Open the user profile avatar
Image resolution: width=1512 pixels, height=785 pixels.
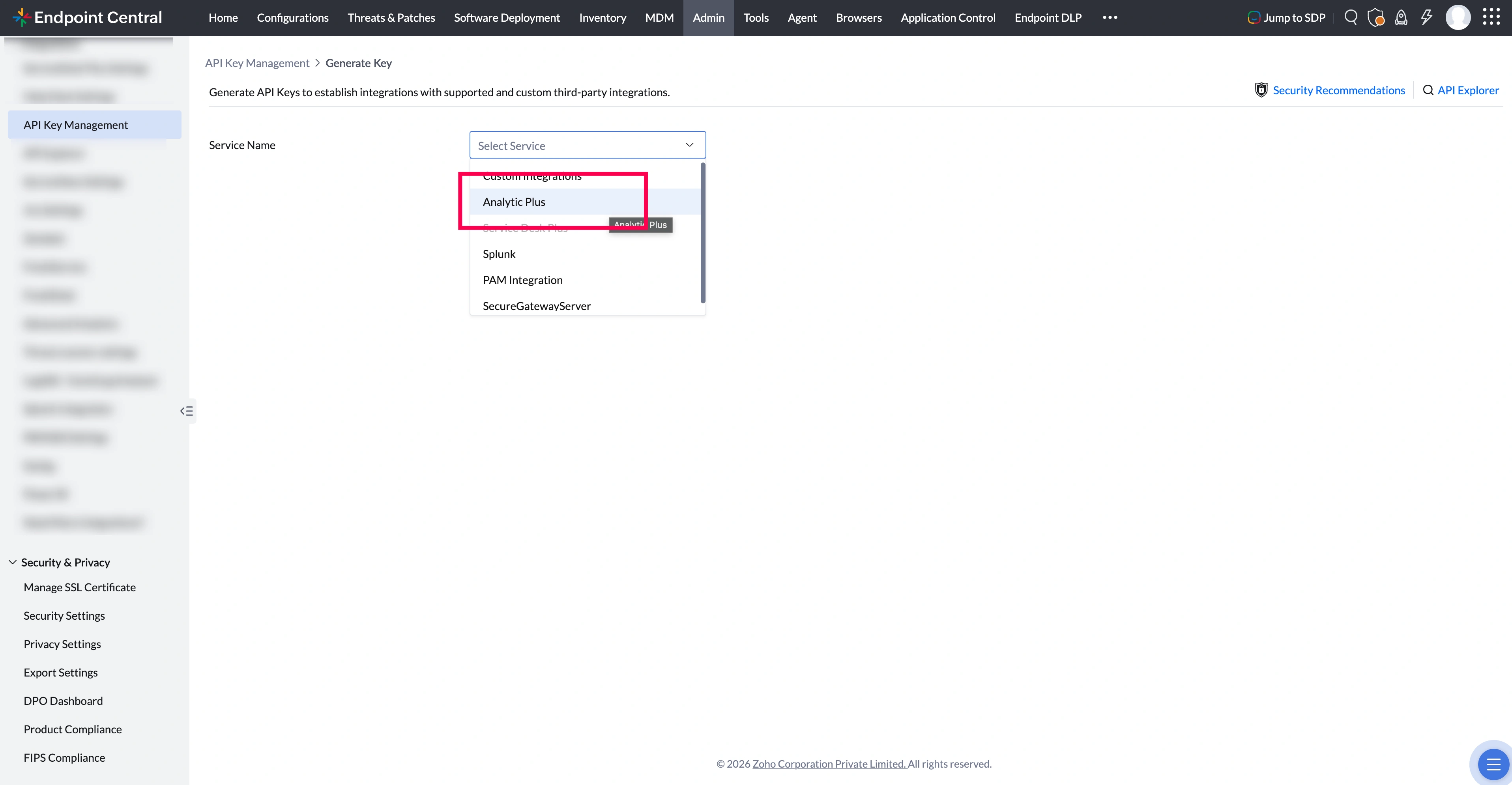click(1458, 18)
